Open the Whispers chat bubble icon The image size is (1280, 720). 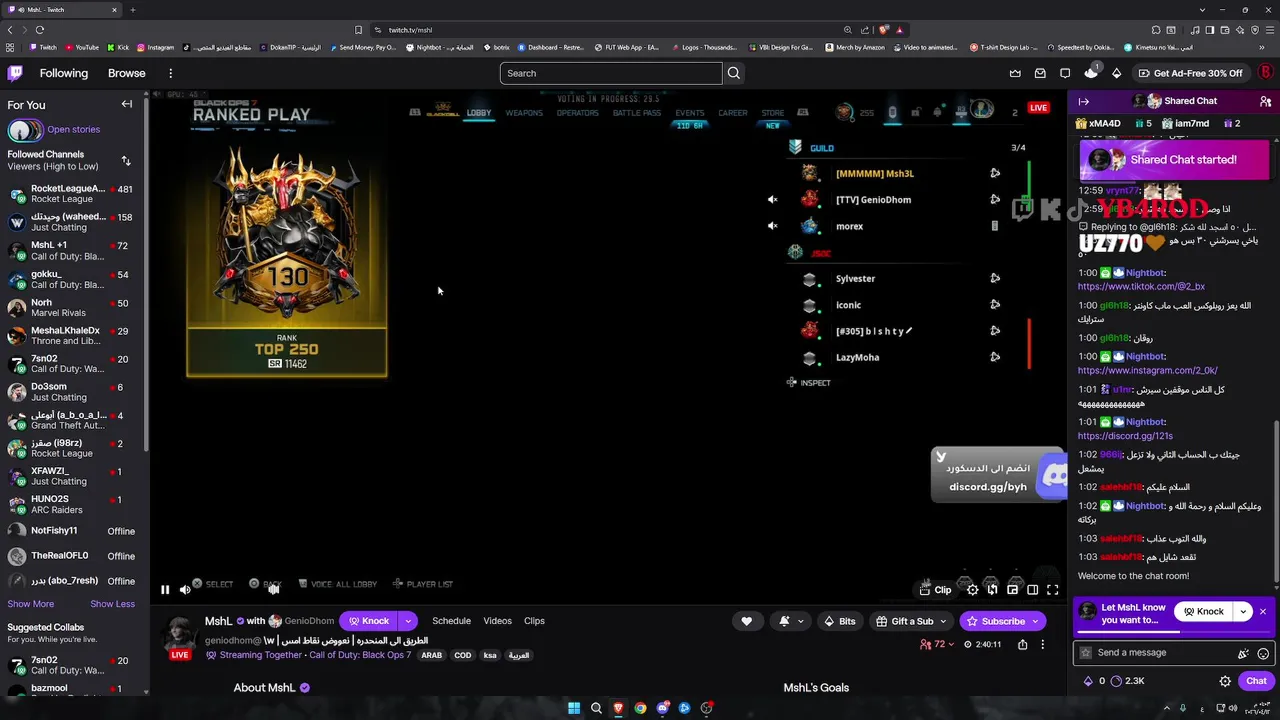1065,73
